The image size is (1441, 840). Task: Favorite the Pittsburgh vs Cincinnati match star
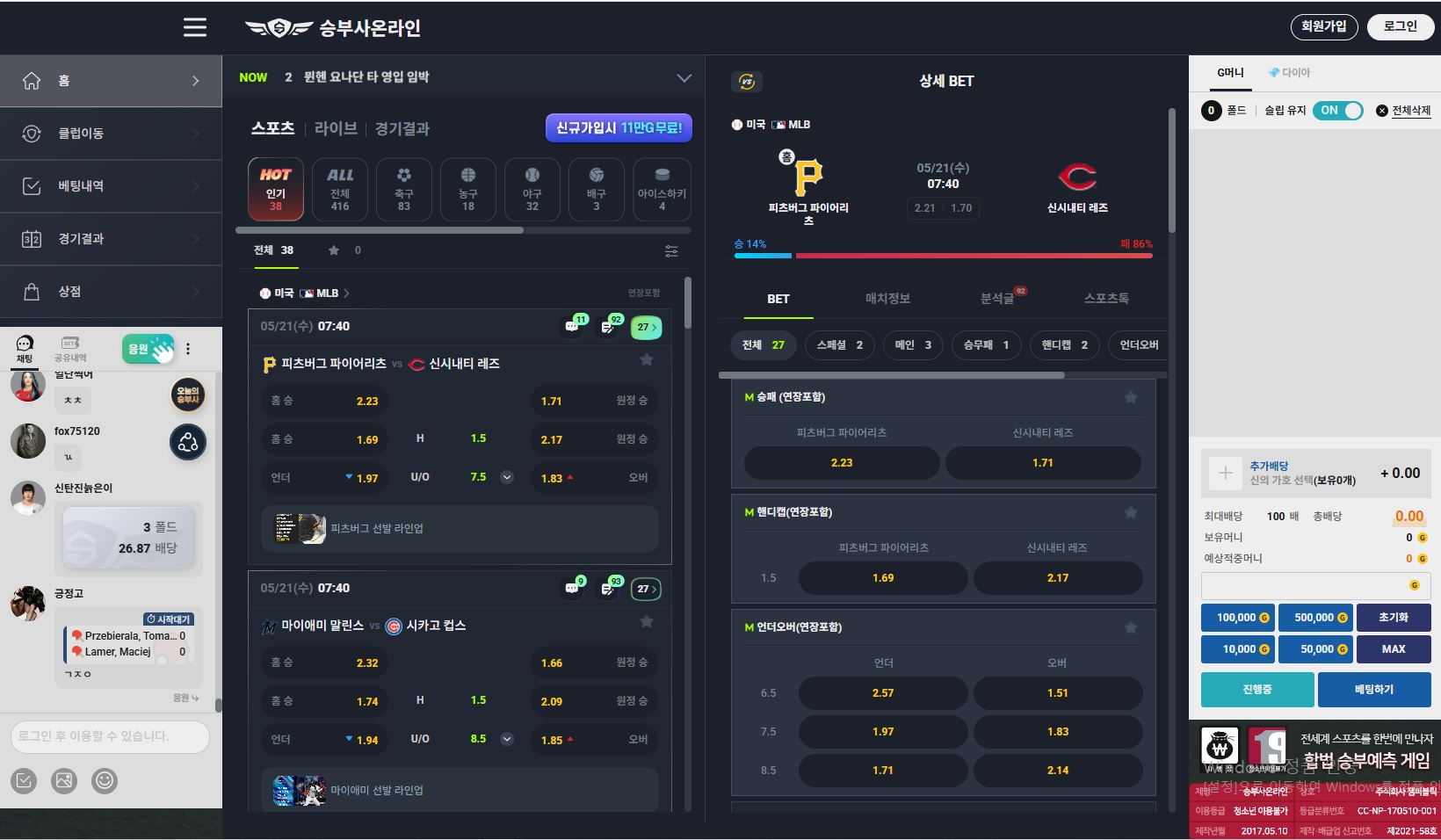[647, 359]
